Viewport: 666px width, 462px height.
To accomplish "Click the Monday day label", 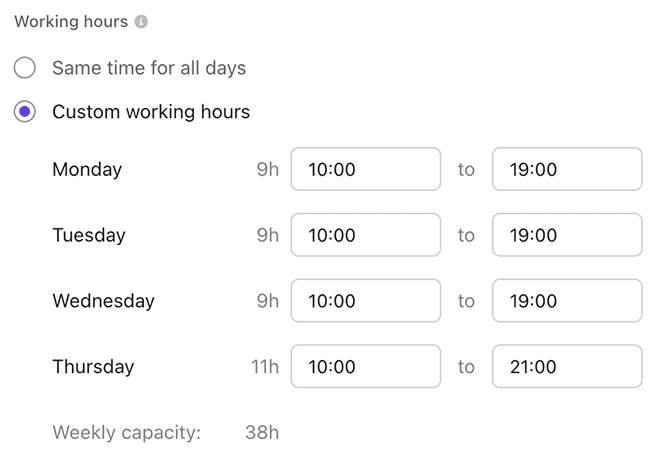I will coord(87,170).
